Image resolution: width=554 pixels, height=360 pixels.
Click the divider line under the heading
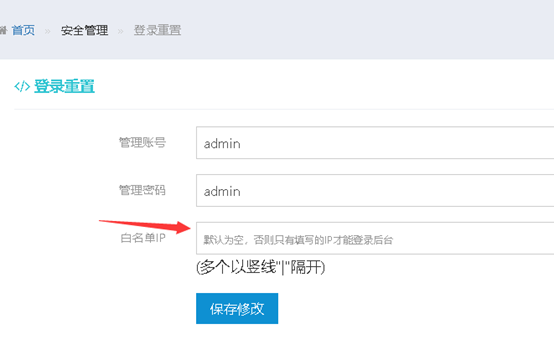284,110
